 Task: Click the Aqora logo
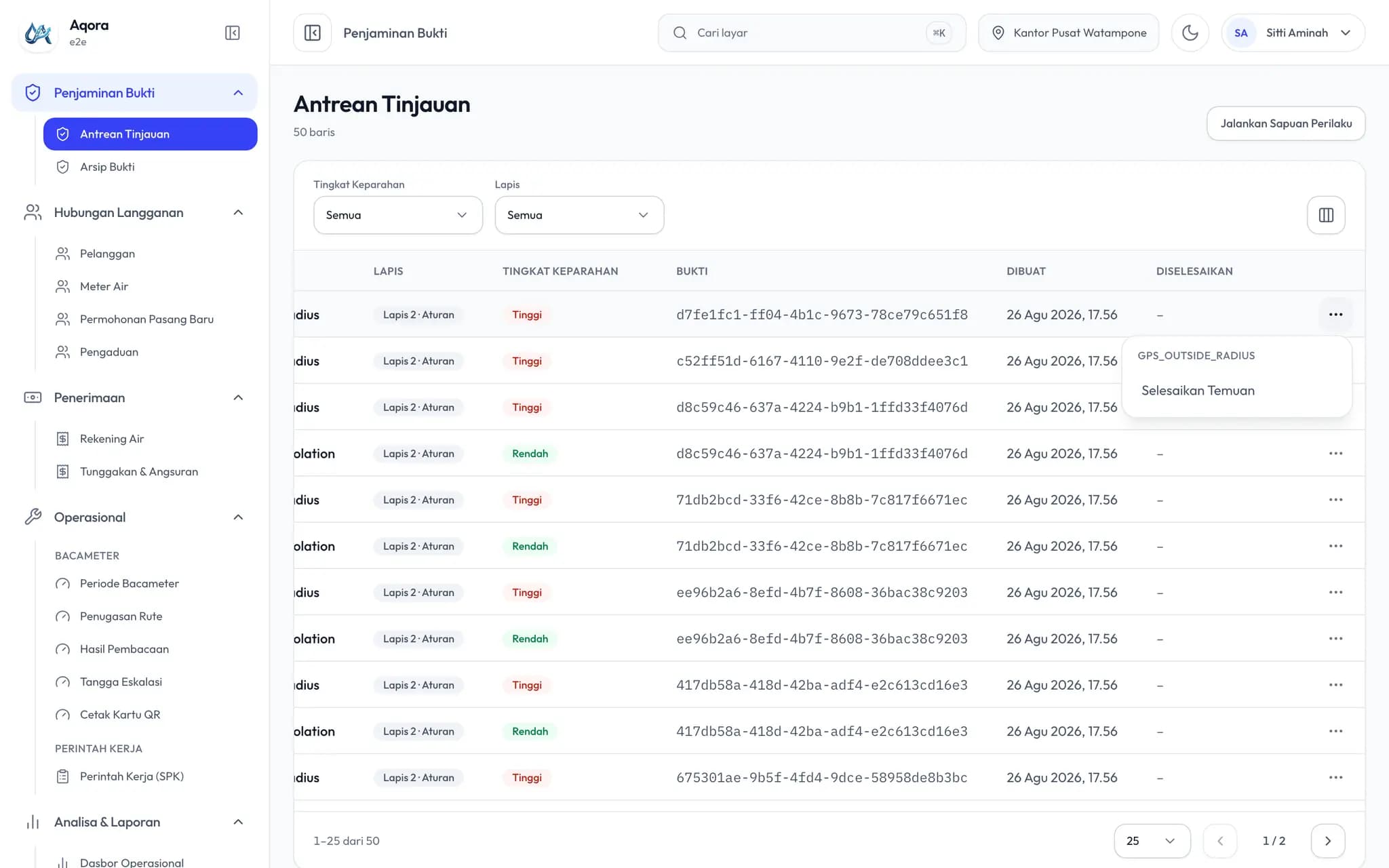pyautogui.click(x=38, y=33)
